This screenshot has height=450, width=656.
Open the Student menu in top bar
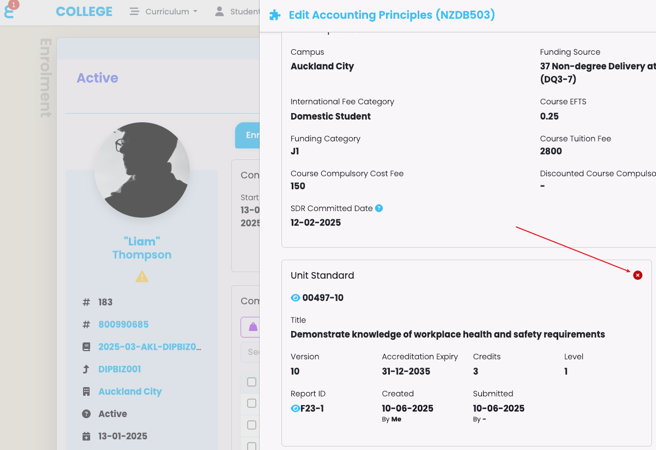(x=236, y=12)
